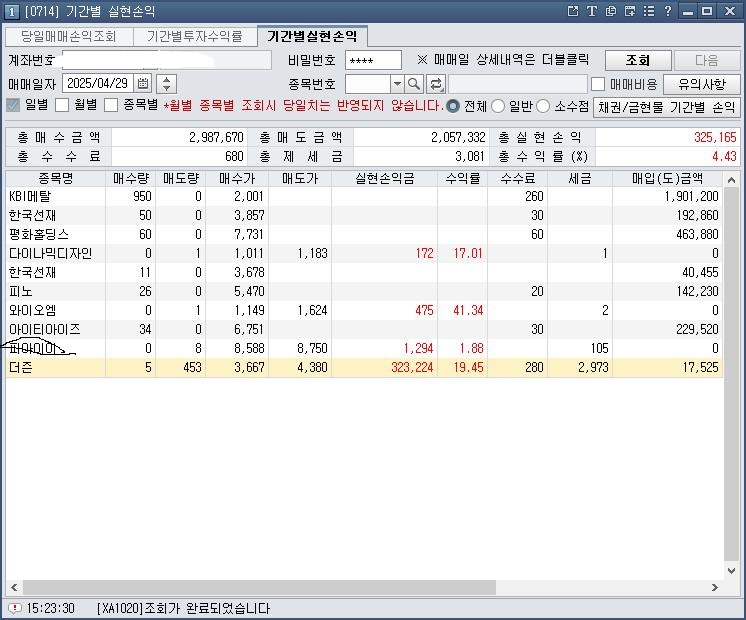
Task: Click the magnifier search icon for 종목번호
Action: click(x=414, y=84)
